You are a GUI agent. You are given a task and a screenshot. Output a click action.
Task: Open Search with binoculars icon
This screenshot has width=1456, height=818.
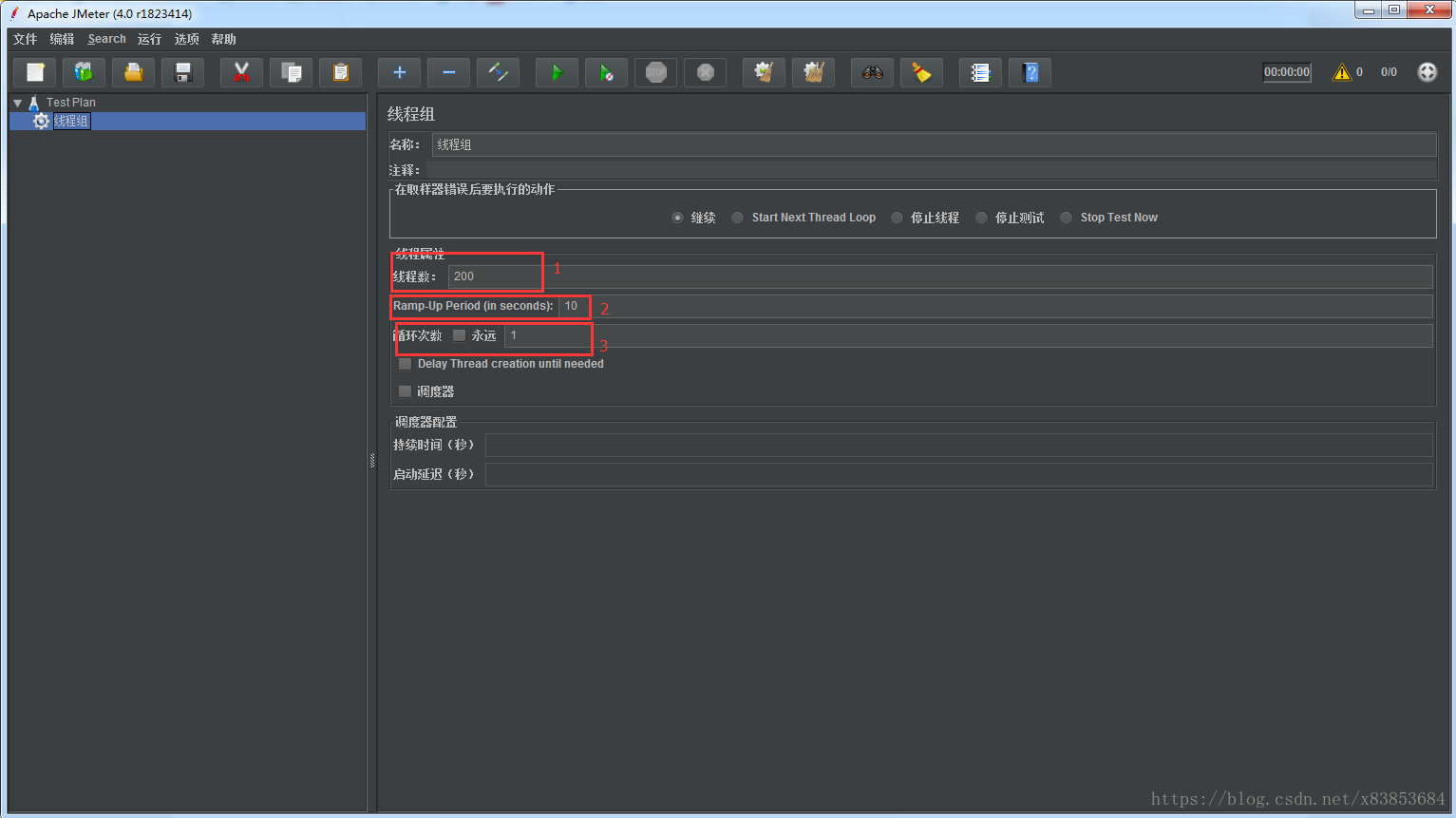(x=872, y=72)
